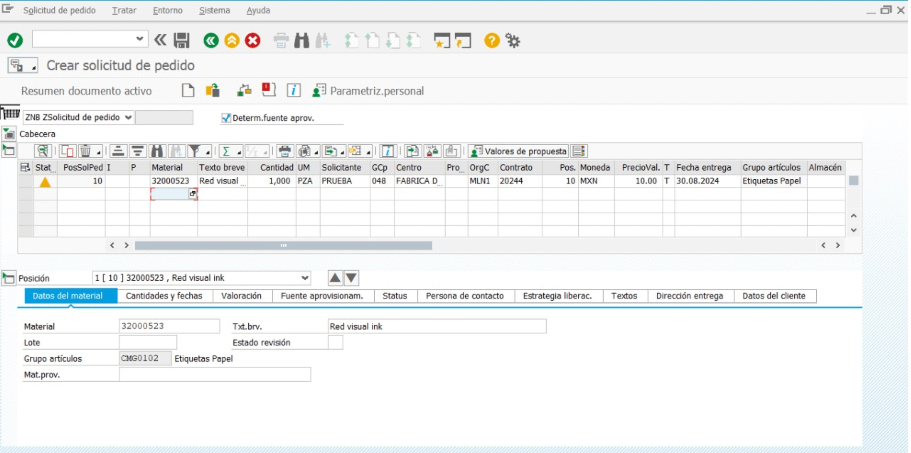The image size is (911, 453).
Task: Open the ZNB ZSolicitud de pedido dropdown
Action: click(x=127, y=118)
